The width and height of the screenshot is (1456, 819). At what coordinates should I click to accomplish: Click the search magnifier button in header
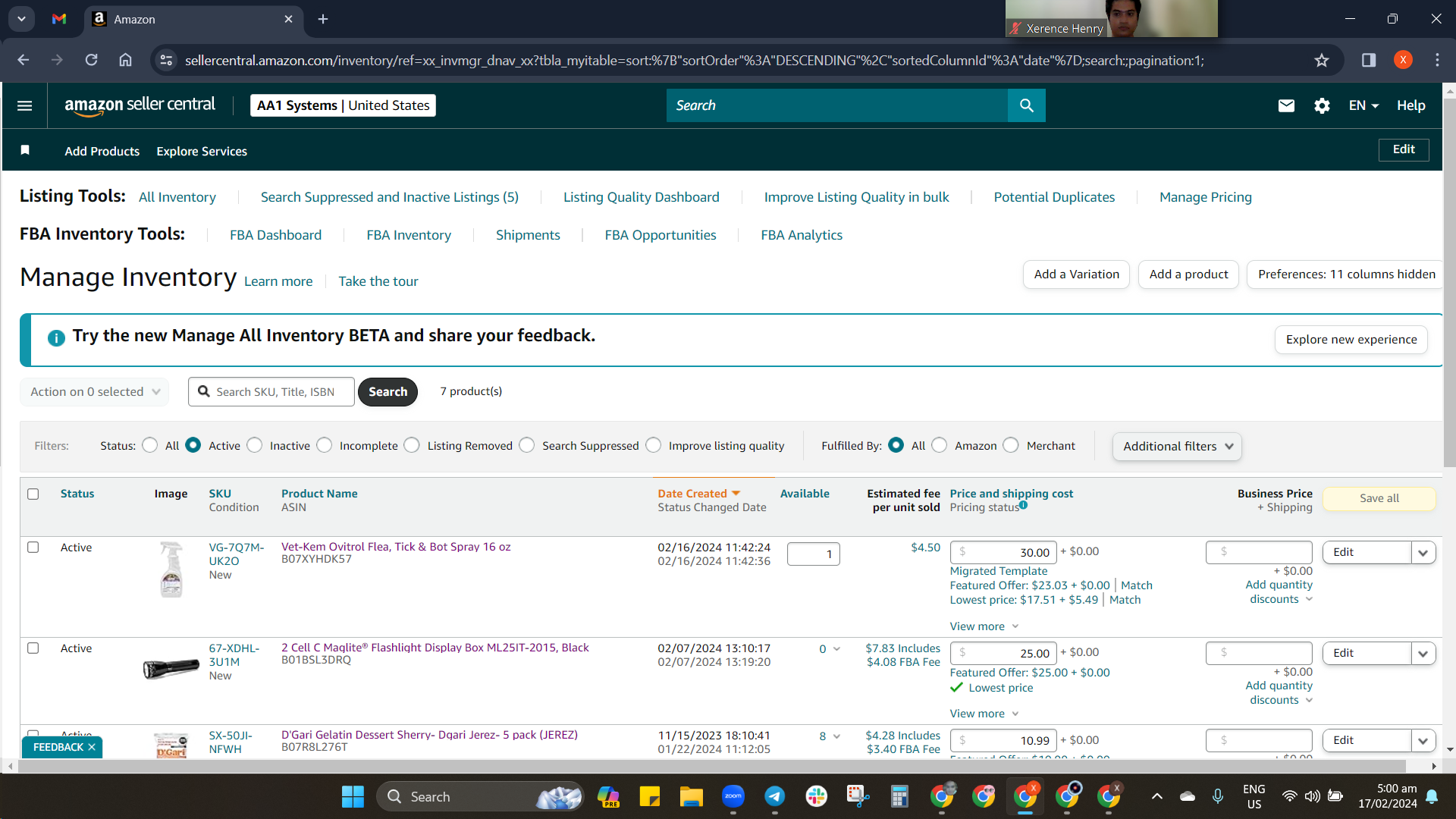[x=1027, y=105]
